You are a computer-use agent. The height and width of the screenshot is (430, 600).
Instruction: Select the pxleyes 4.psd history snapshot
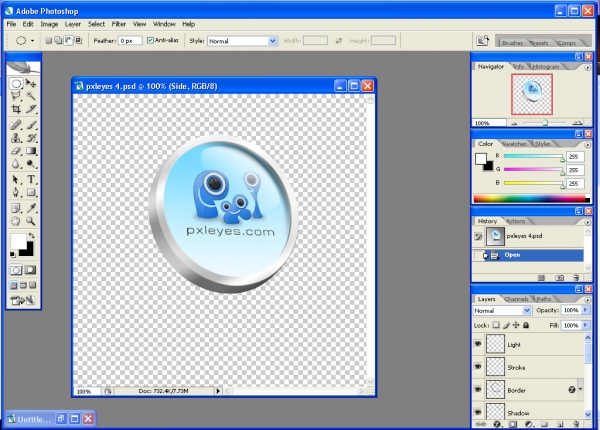pyautogui.click(x=528, y=236)
